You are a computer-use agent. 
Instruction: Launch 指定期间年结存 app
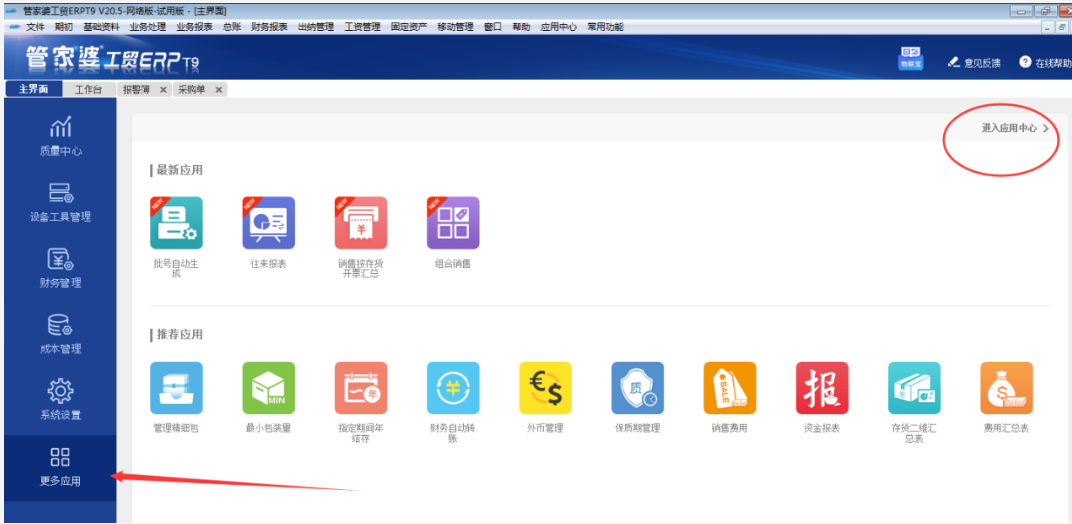(x=361, y=388)
